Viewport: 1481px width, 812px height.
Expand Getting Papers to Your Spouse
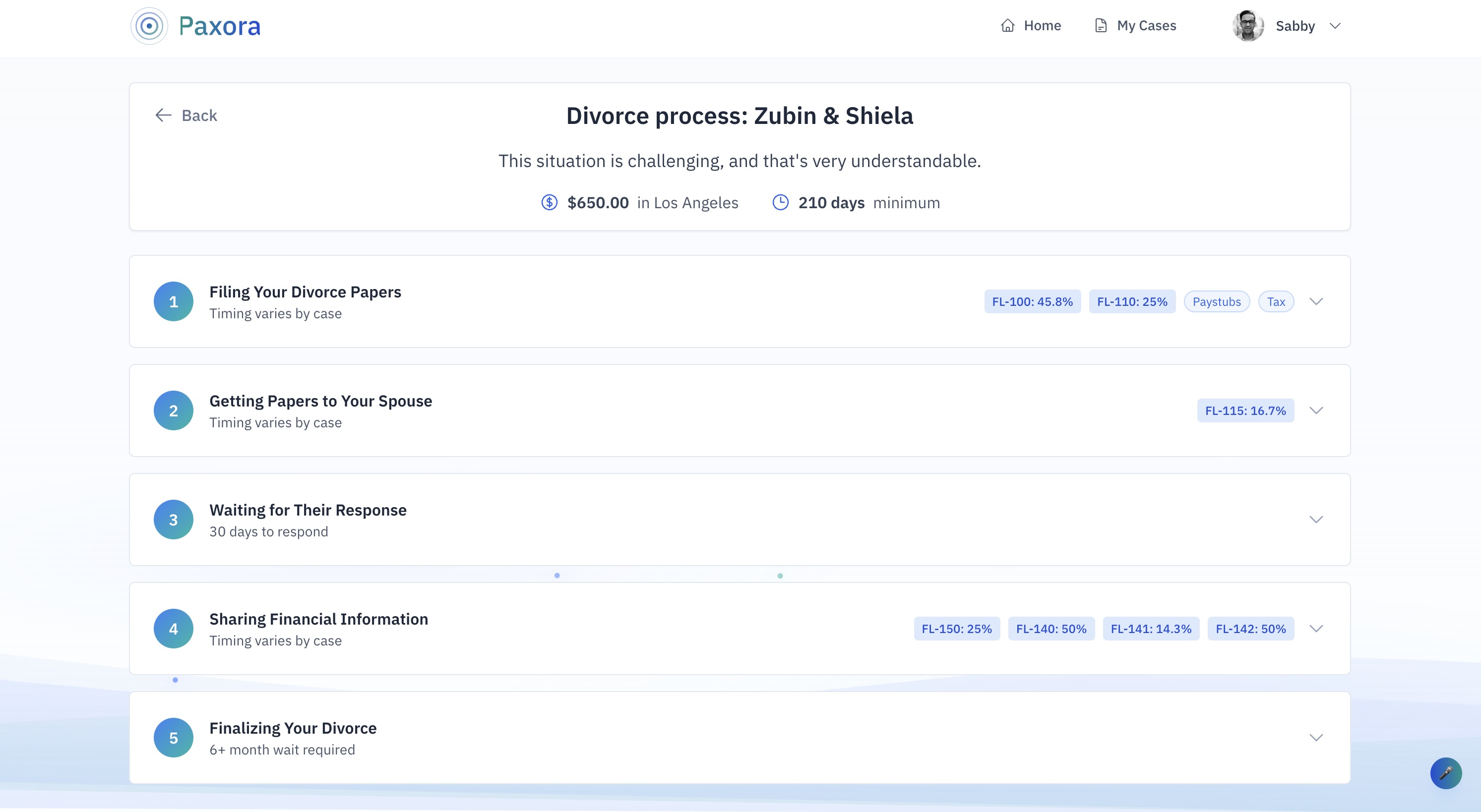click(1316, 410)
